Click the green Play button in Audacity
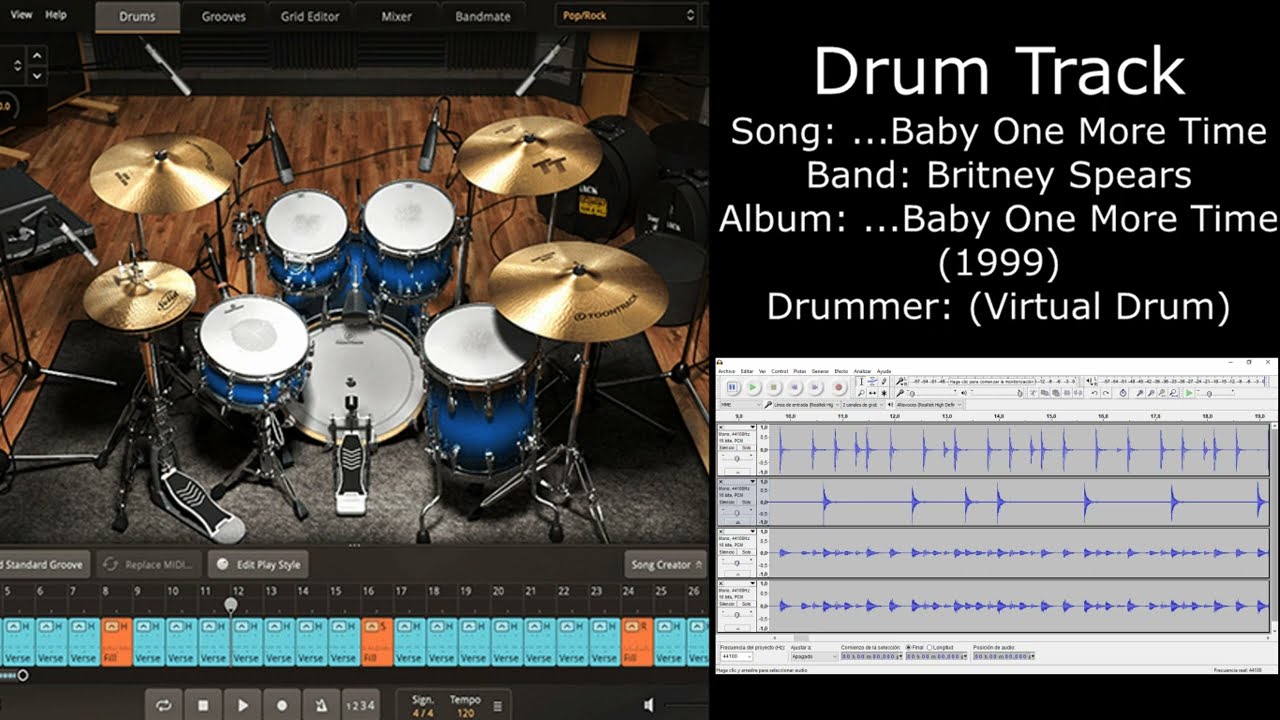This screenshot has height=720, width=1280. [x=753, y=387]
